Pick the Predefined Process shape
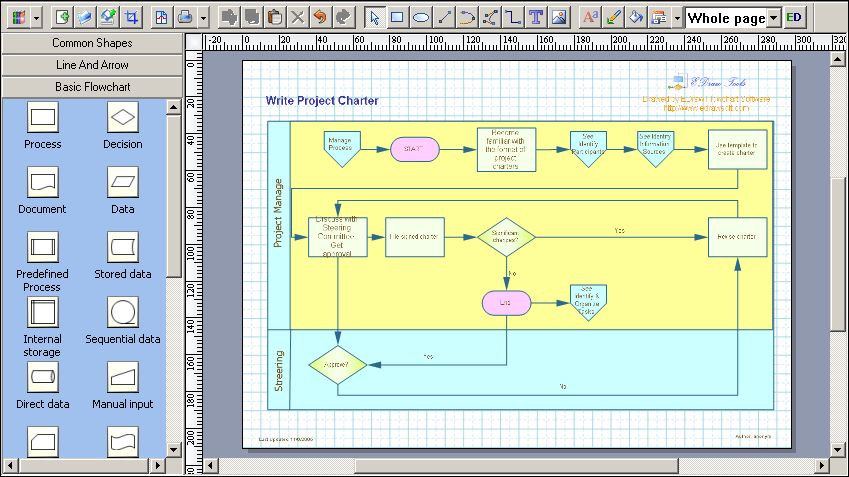849x477 pixels. pyautogui.click(x=42, y=246)
